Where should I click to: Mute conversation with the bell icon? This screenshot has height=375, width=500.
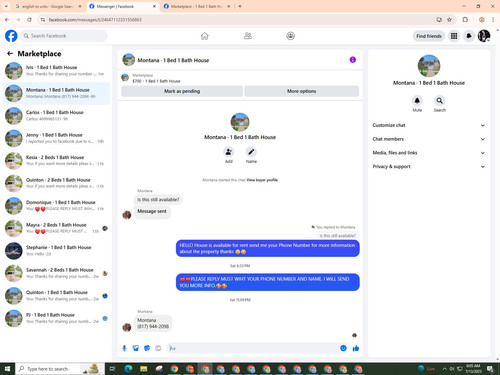coord(417,100)
